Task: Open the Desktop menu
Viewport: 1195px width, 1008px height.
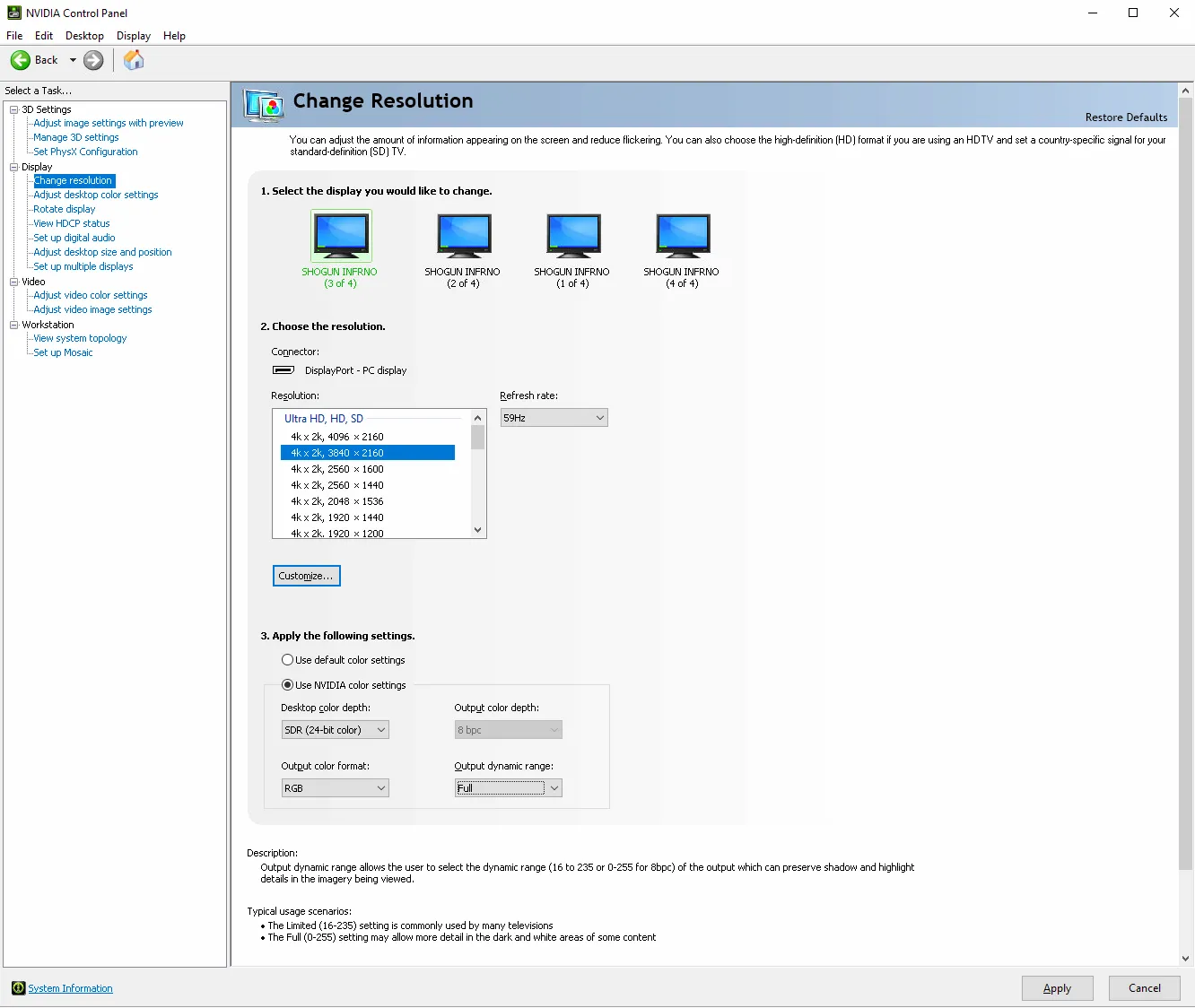Action: tap(84, 36)
